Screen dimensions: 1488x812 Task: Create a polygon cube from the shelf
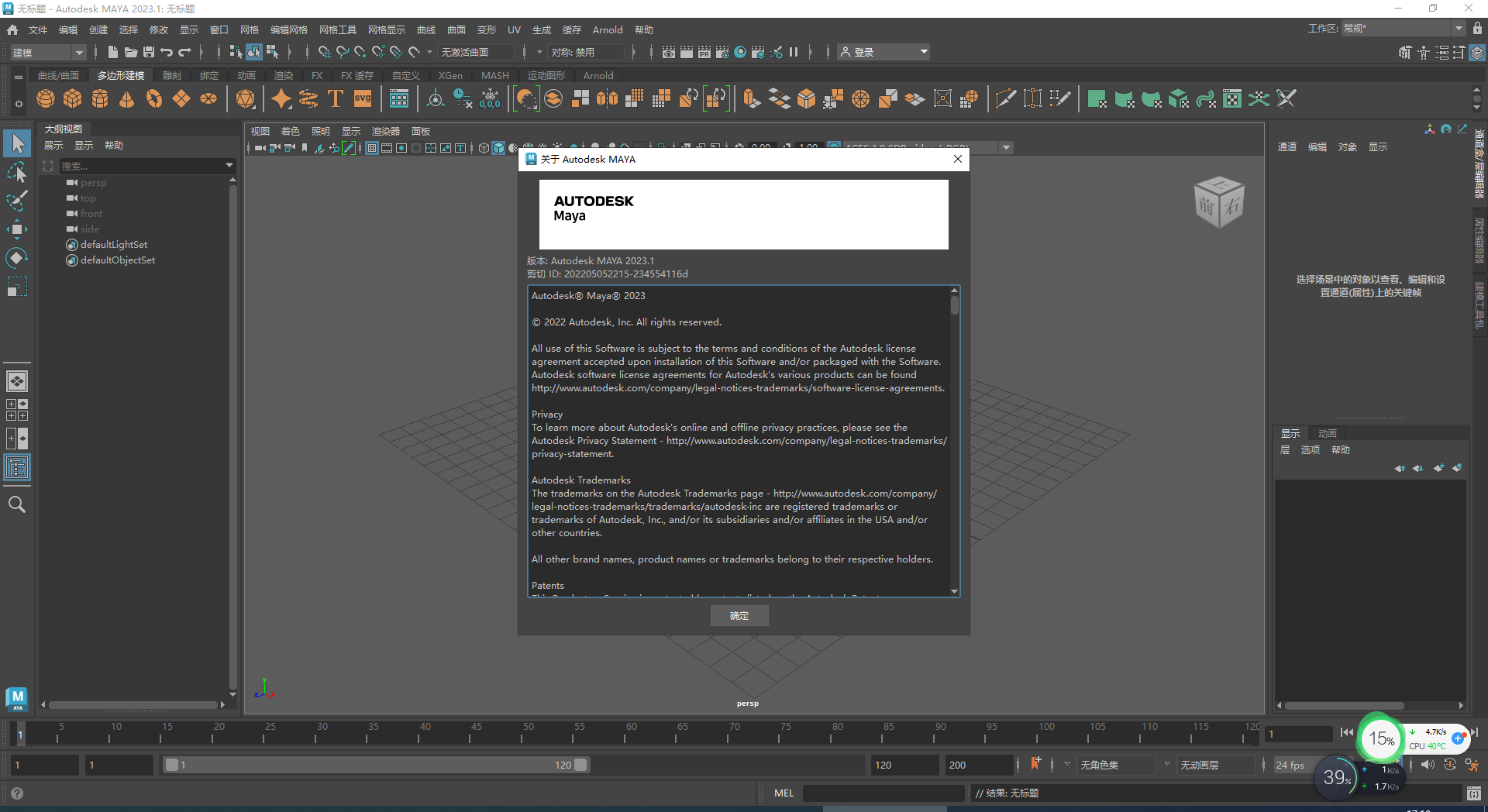(x=73, y=98)
